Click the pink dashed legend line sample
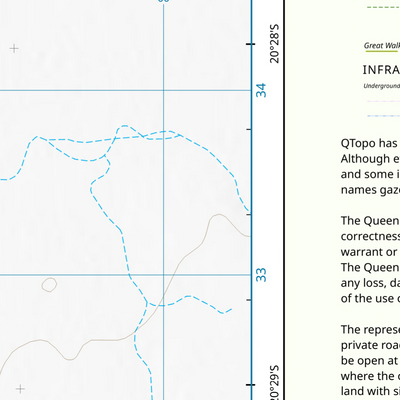 pyautogui.click(x=383, y=101)
